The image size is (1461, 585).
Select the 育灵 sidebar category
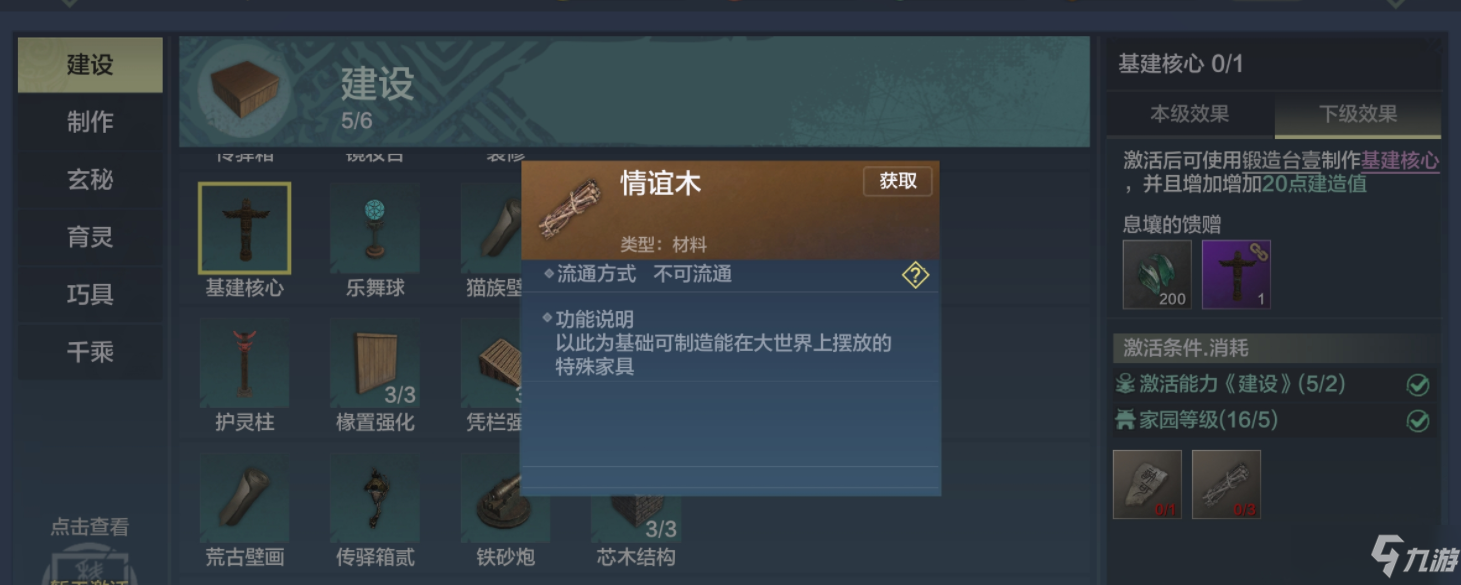[90, 237]
